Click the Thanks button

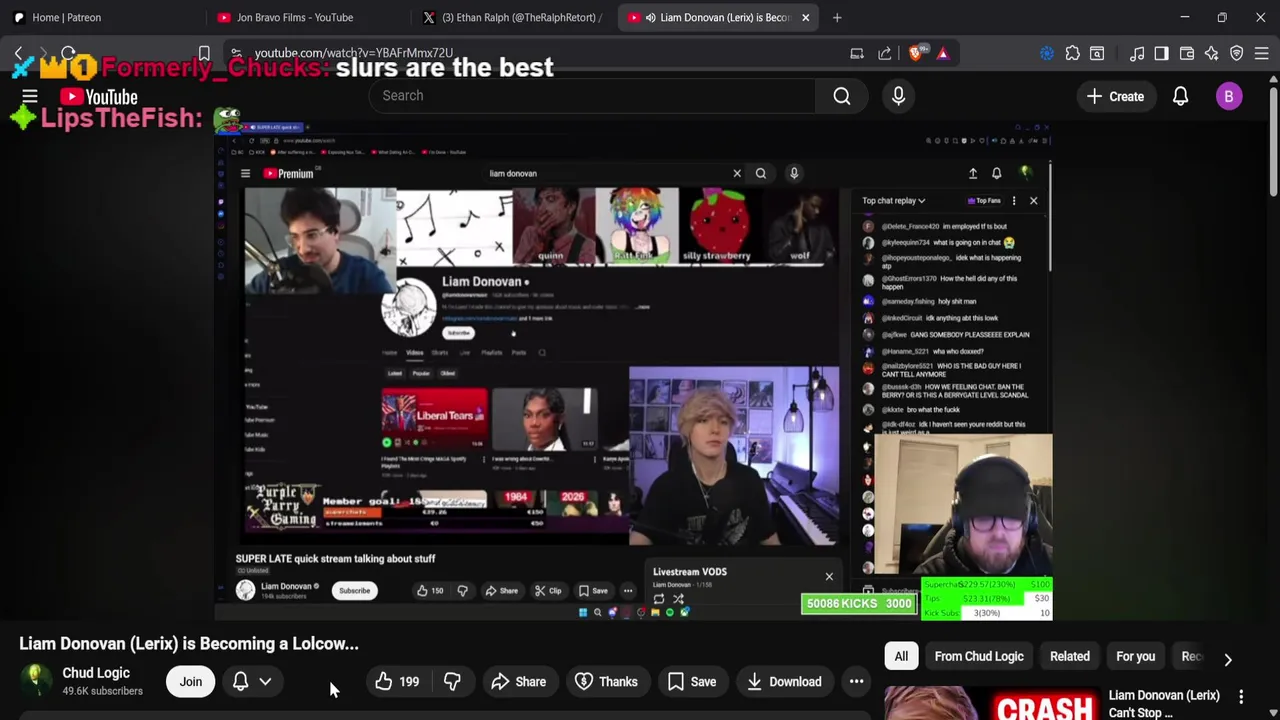[606, 682]
